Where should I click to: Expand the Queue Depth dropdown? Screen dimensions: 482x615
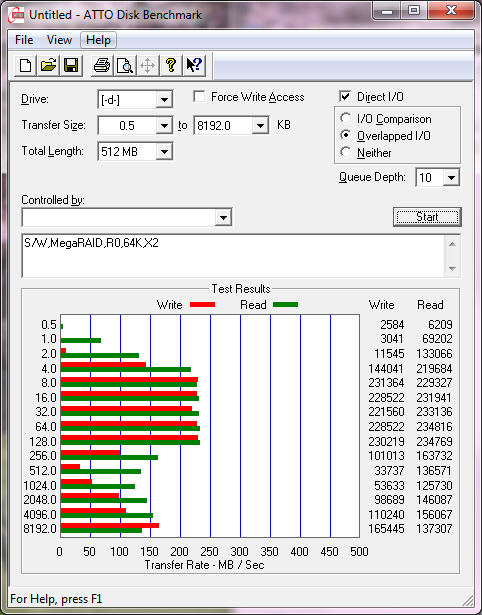tap(451, 178)
